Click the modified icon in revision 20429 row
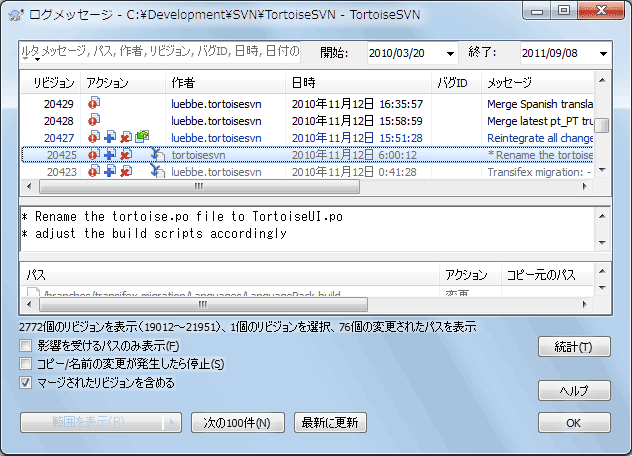 coord(94,103)
